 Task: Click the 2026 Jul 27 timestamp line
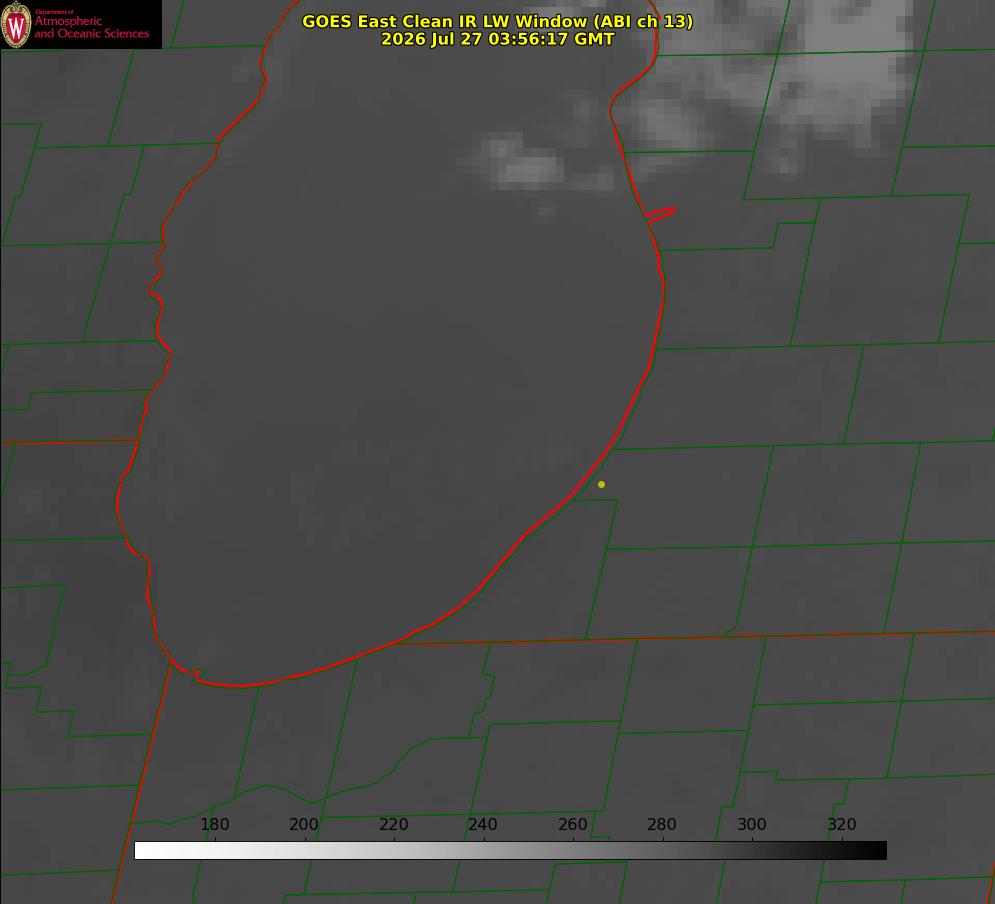[x=498, y=39]
